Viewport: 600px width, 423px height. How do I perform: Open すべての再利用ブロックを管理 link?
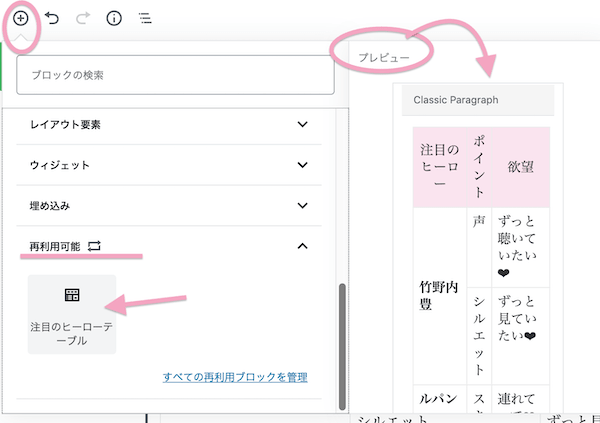pos(235,377)
